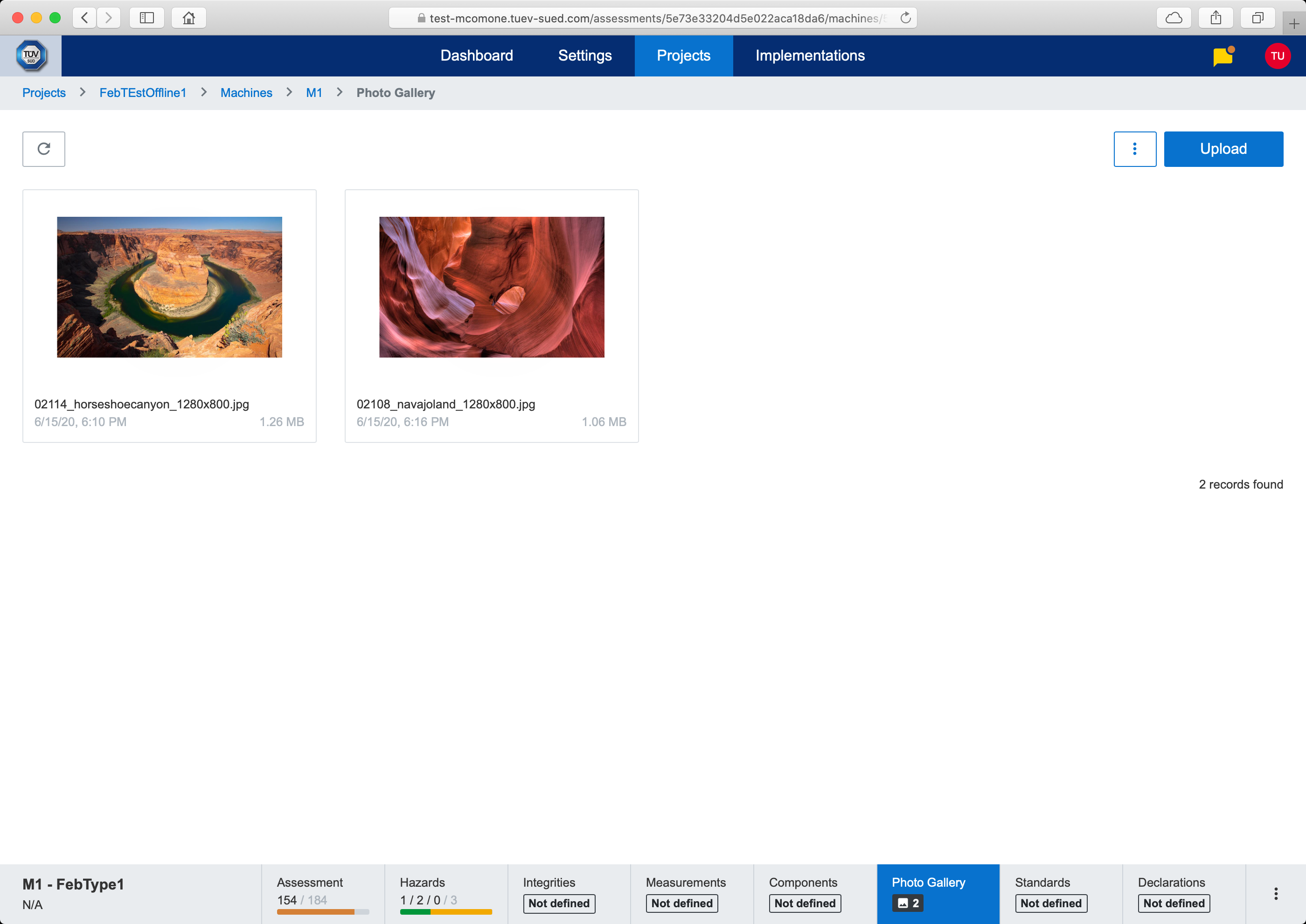Image resolution: width=1306 pixels, height=924 pixels.
Task: Click the Safari home icon
Action: pyautogui.click(x=188, y=18)
